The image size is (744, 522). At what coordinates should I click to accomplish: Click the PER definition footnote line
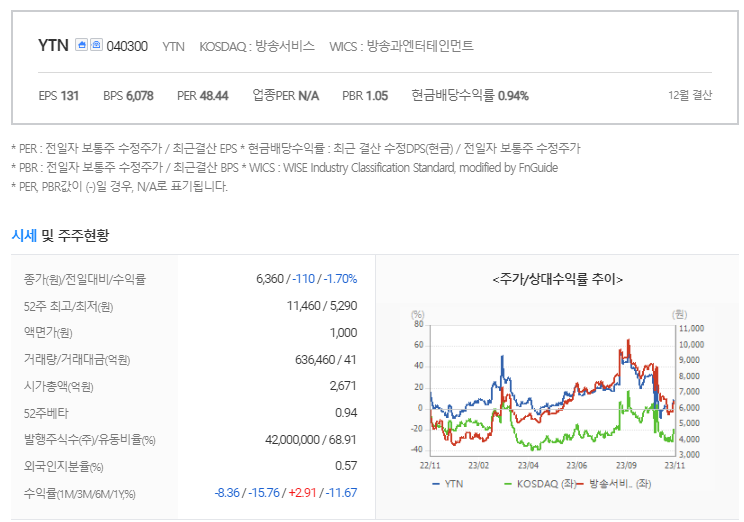tap(296, 149)
